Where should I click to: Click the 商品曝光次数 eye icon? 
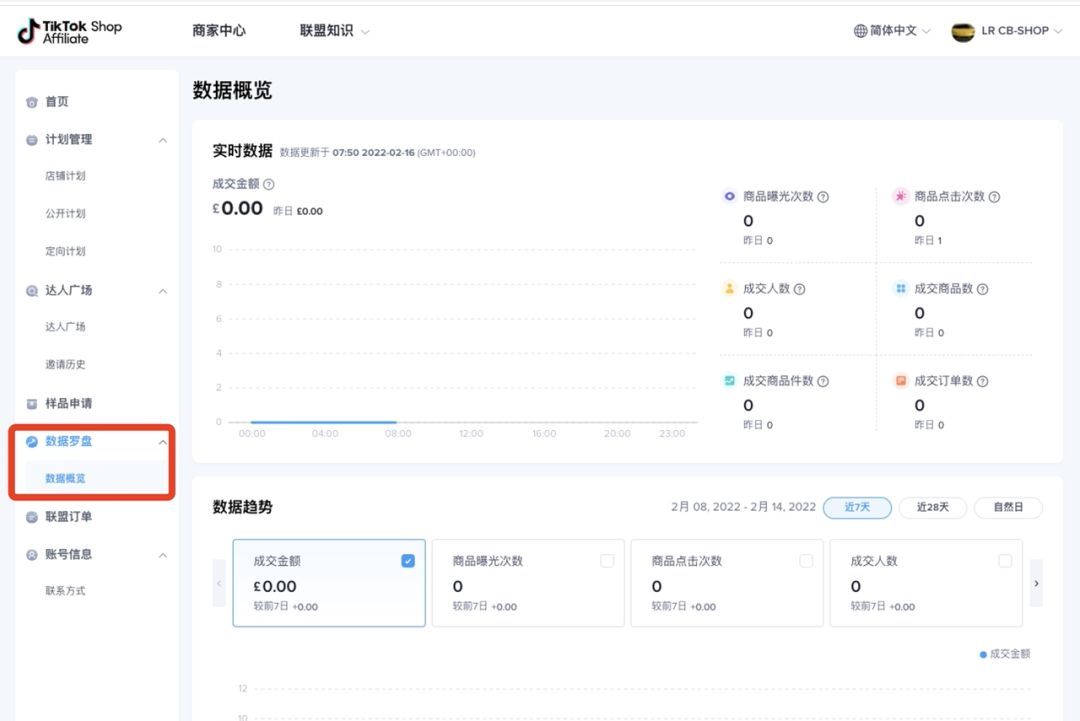[729, 196]
